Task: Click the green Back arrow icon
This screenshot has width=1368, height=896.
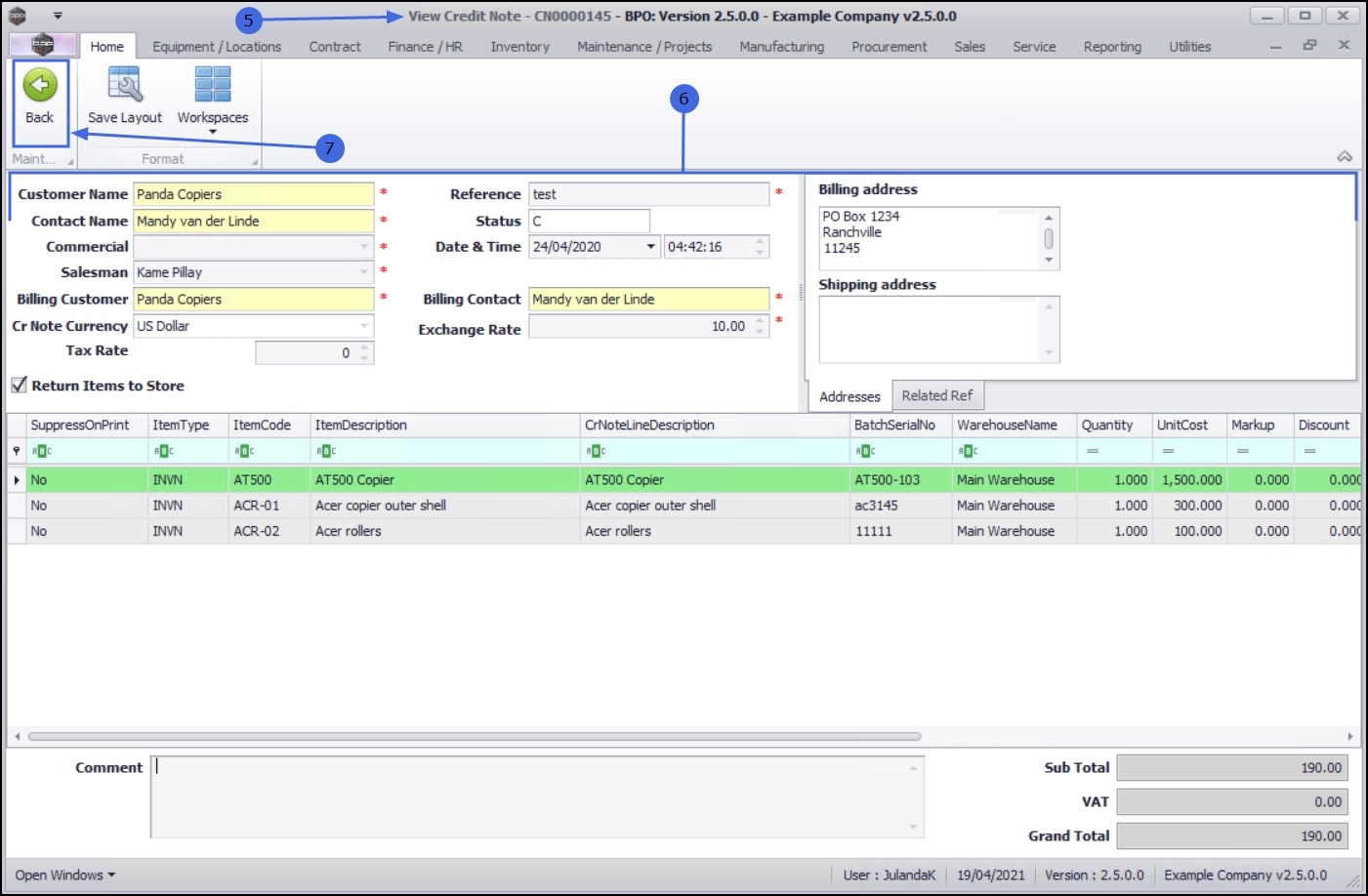Action: tap(40, 86)
